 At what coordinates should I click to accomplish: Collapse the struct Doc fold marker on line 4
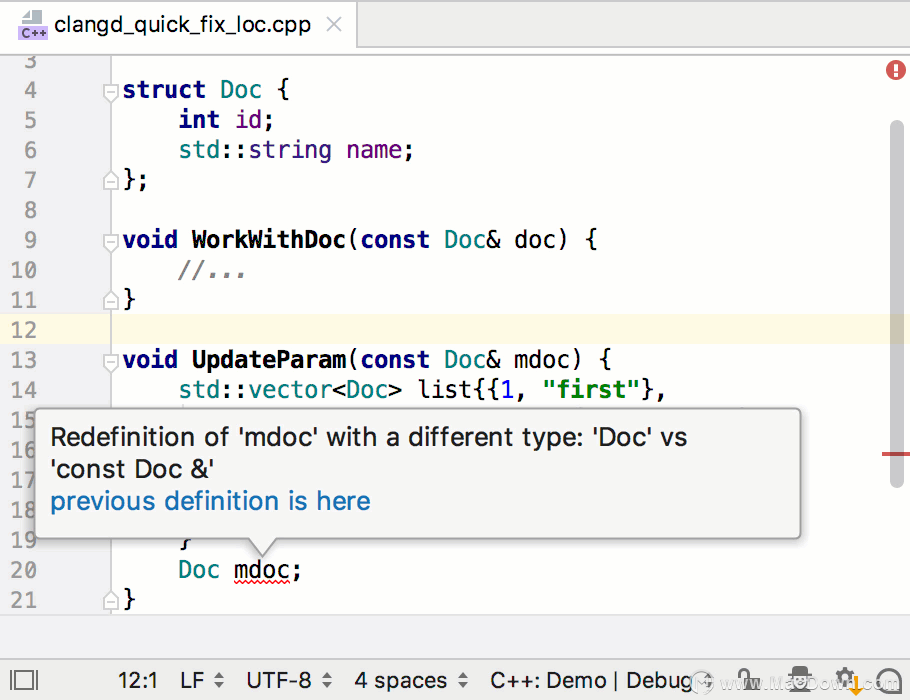coord(110,92)
